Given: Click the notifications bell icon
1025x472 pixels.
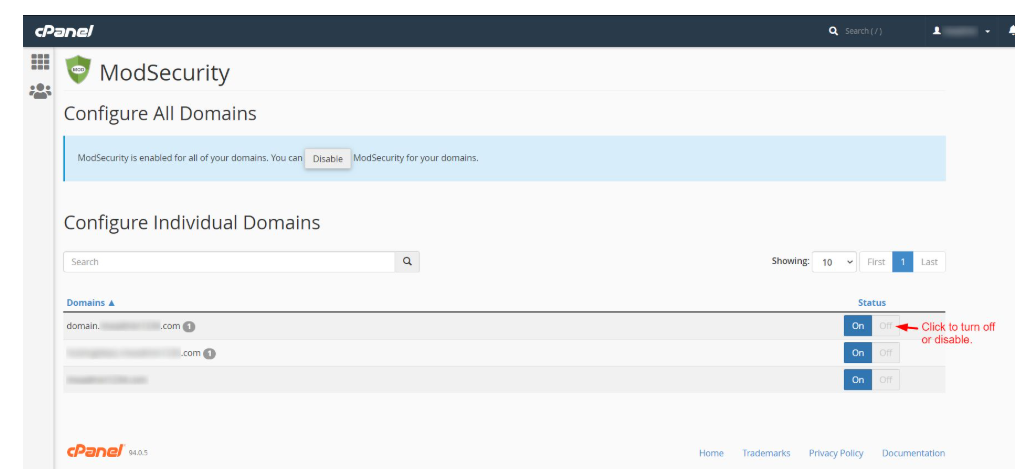Looking at the screenshot, I should coord(1015,31).
